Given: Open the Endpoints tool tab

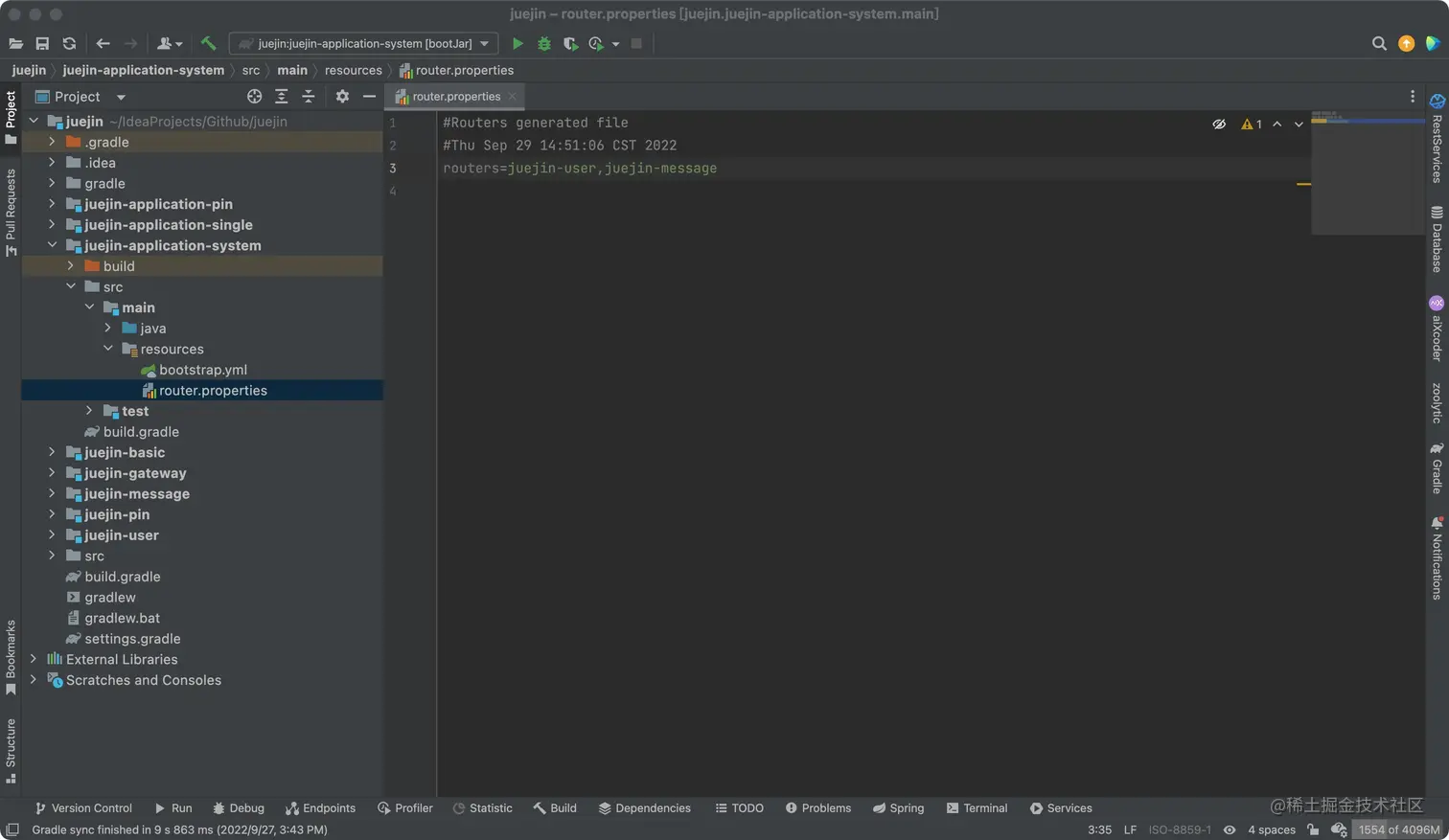Looking at the screenshot, I should click(320, 808).
